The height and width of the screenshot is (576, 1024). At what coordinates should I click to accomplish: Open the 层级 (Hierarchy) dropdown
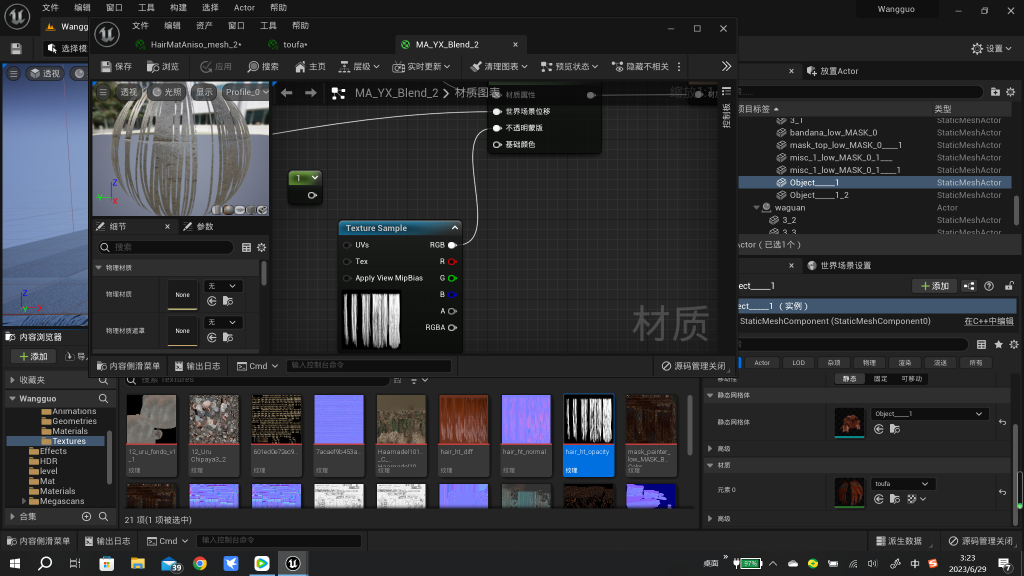tap(360, 66)
